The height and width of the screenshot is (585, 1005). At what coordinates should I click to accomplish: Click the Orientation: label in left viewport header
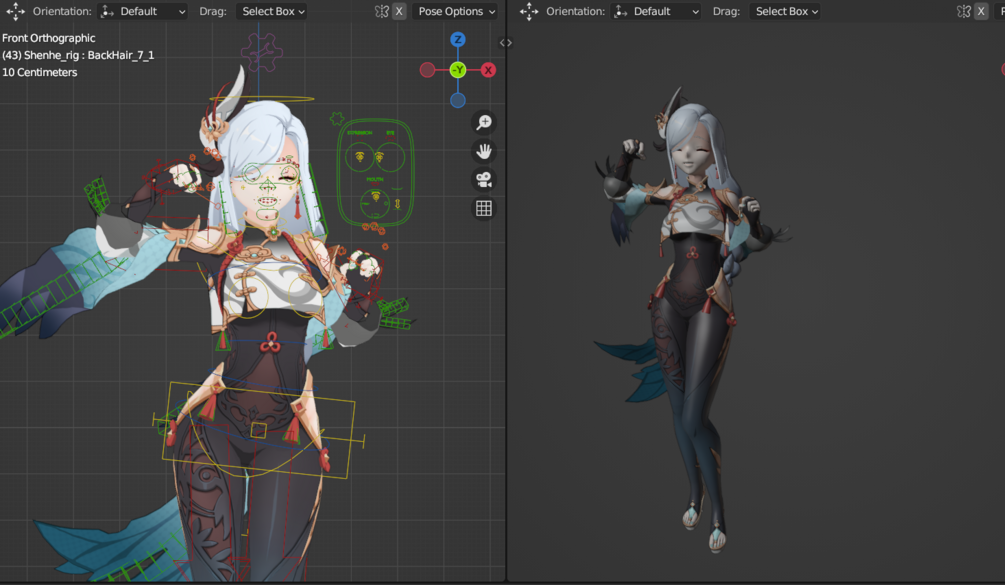click(62, 11)
